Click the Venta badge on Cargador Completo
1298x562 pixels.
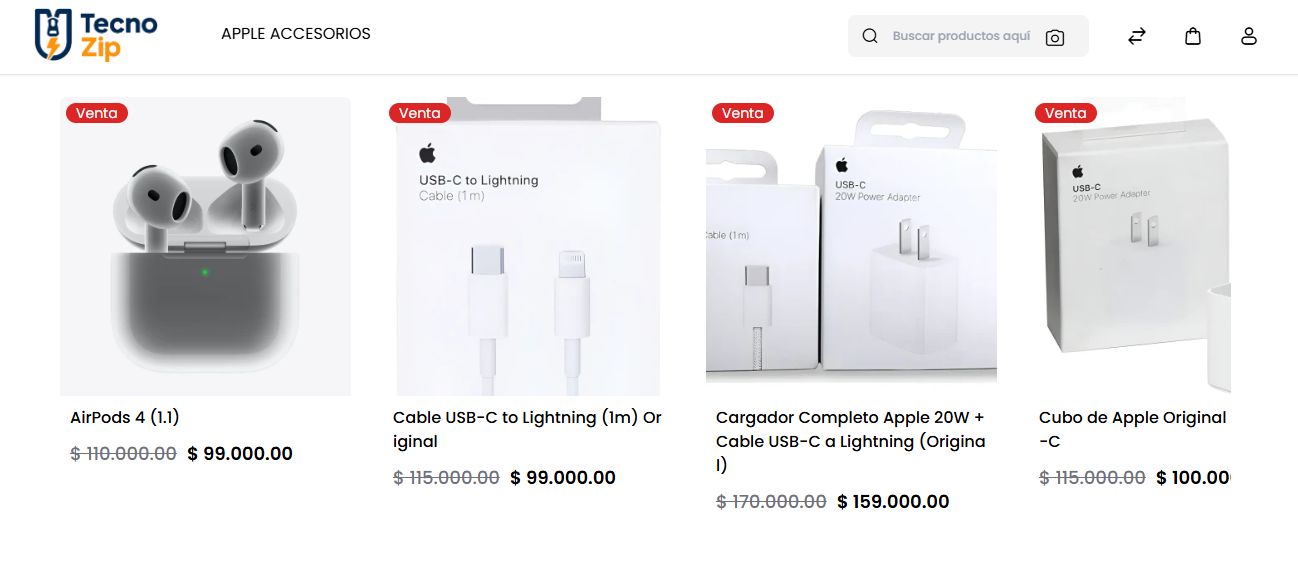click(x=743, y=113)
